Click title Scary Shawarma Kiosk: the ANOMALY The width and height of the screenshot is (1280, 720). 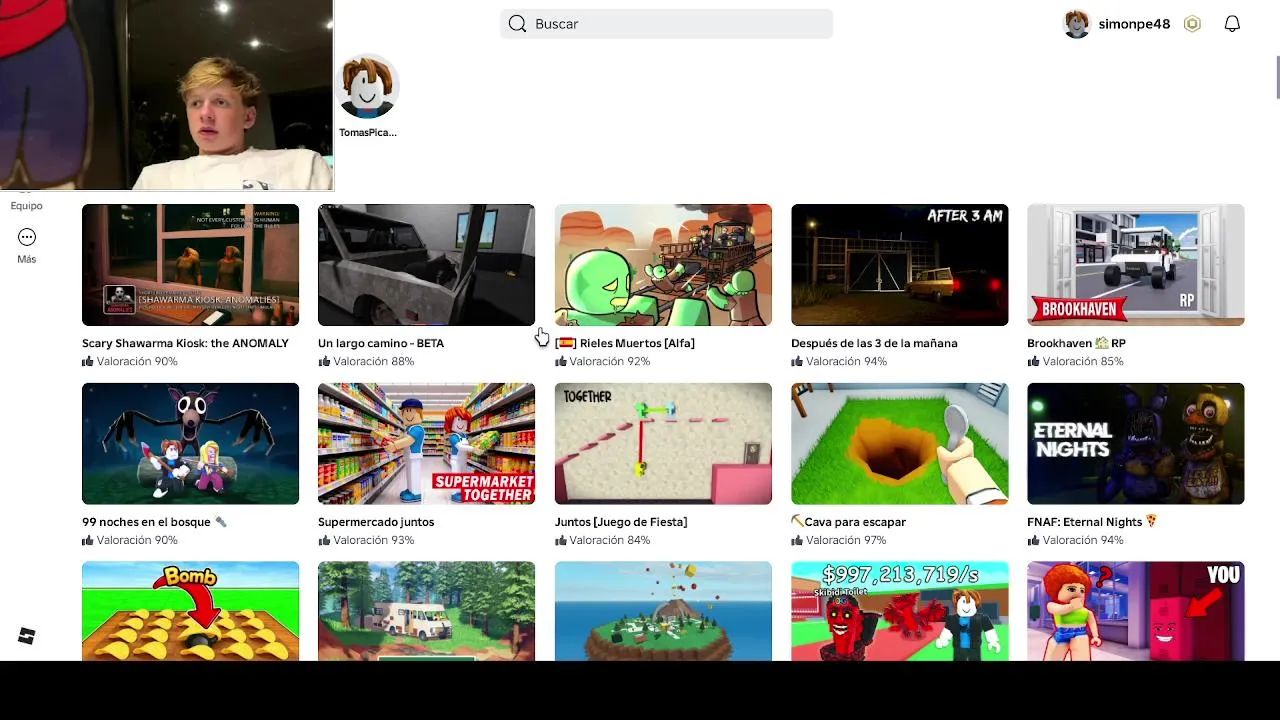(x=185, y=343)
